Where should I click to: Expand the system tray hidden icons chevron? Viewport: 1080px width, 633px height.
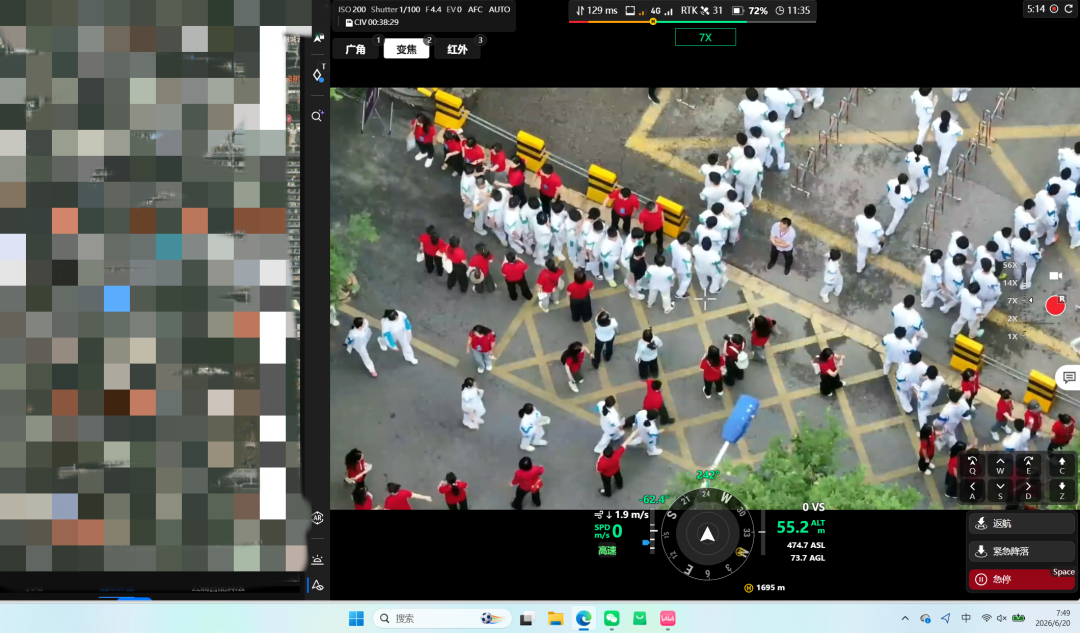pos(905,619)
